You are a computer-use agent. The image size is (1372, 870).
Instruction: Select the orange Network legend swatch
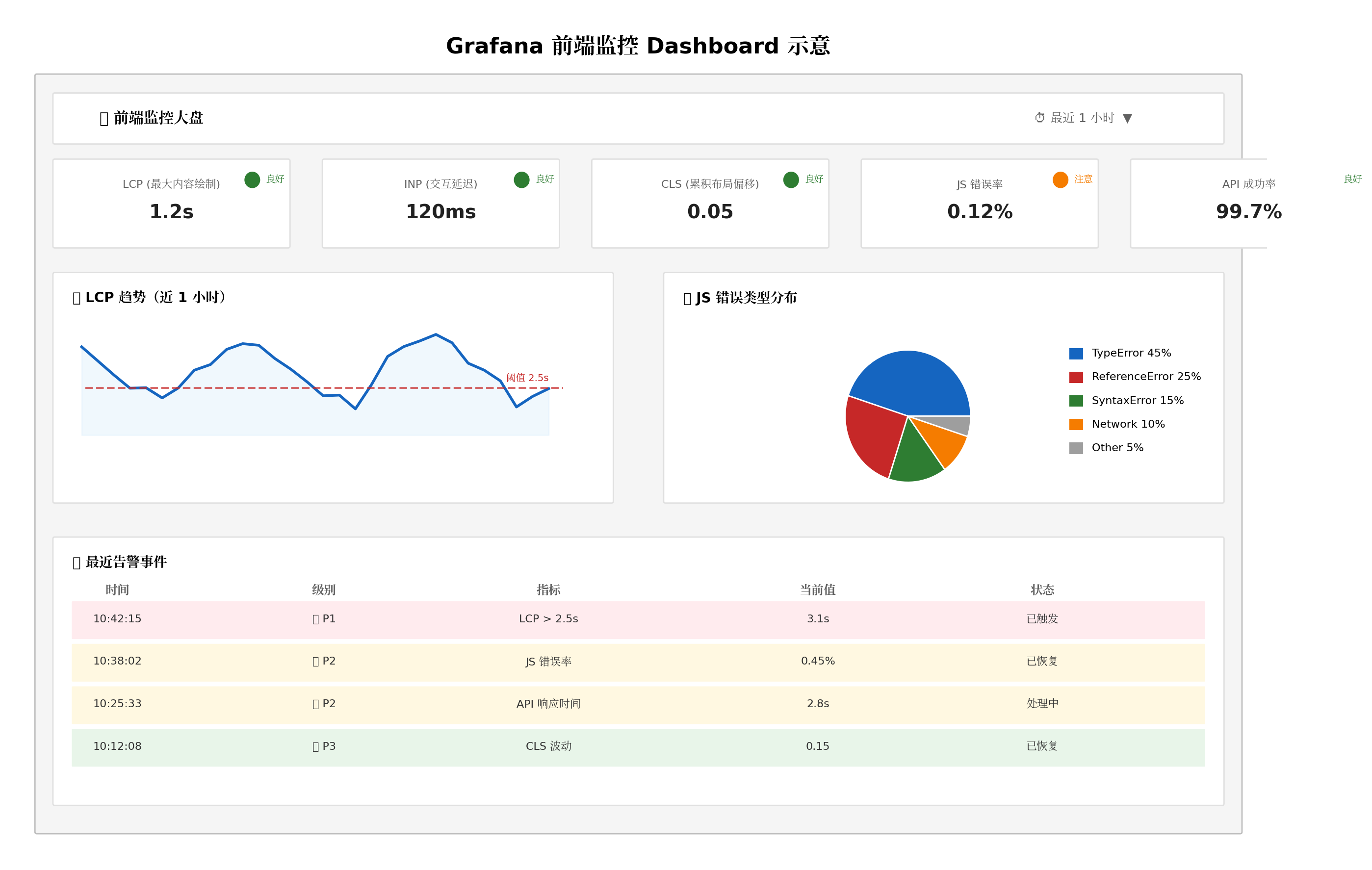pyautogui.click(x=1076, y=425)
